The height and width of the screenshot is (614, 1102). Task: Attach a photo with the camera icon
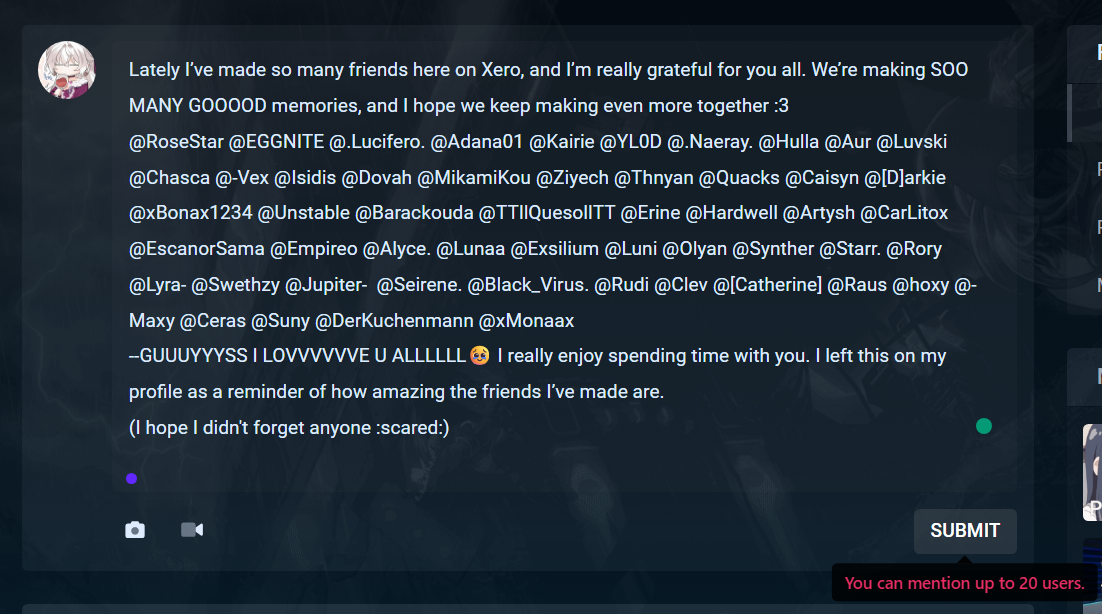coord(135,530)
